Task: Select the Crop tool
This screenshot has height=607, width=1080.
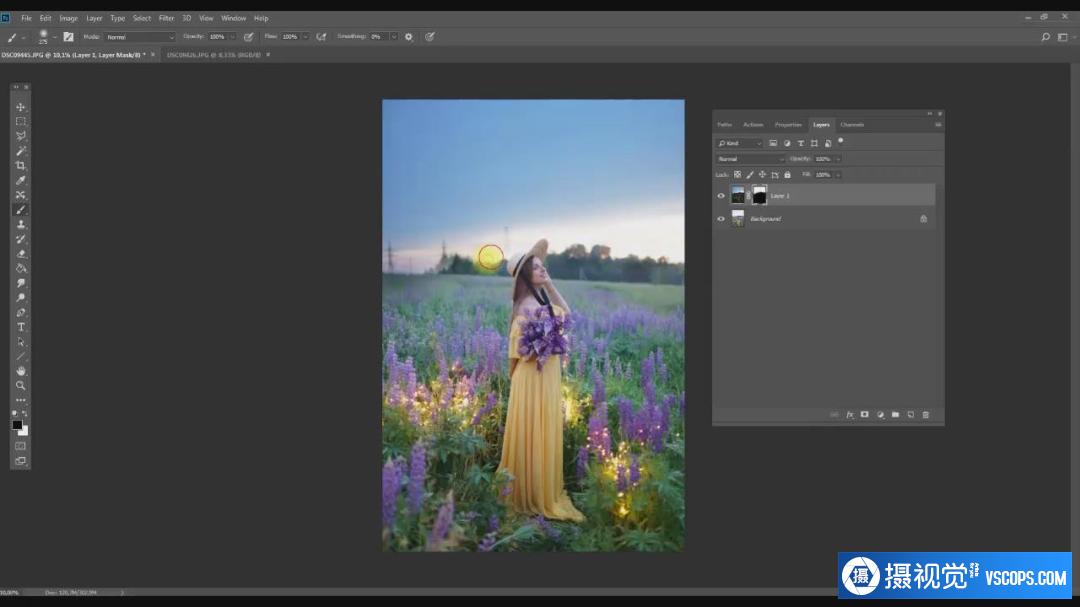Action: (x=21, y=165)
